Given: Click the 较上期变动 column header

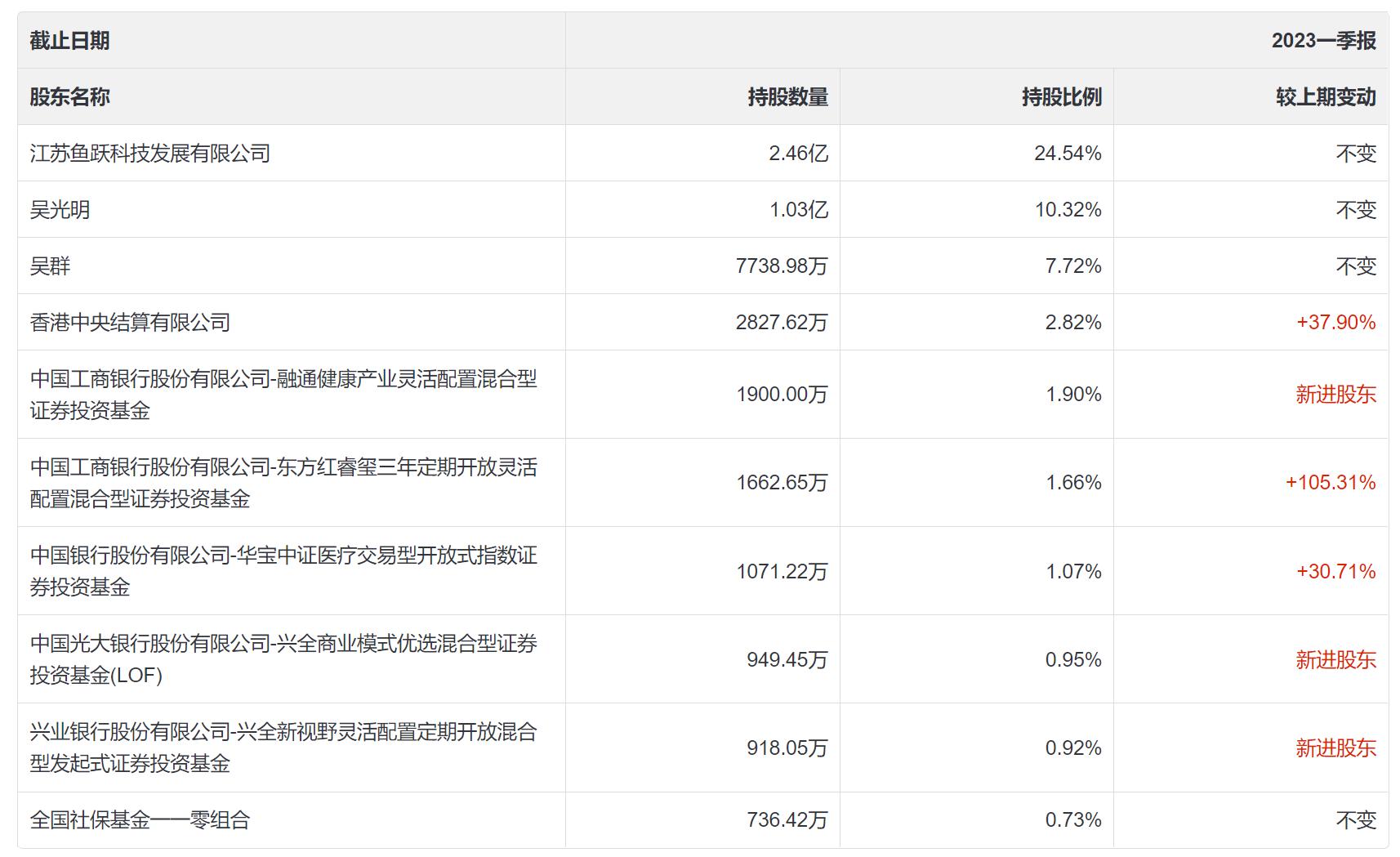Looking at the screenshot, I should pyautogui.click(x=1325, y=97).
